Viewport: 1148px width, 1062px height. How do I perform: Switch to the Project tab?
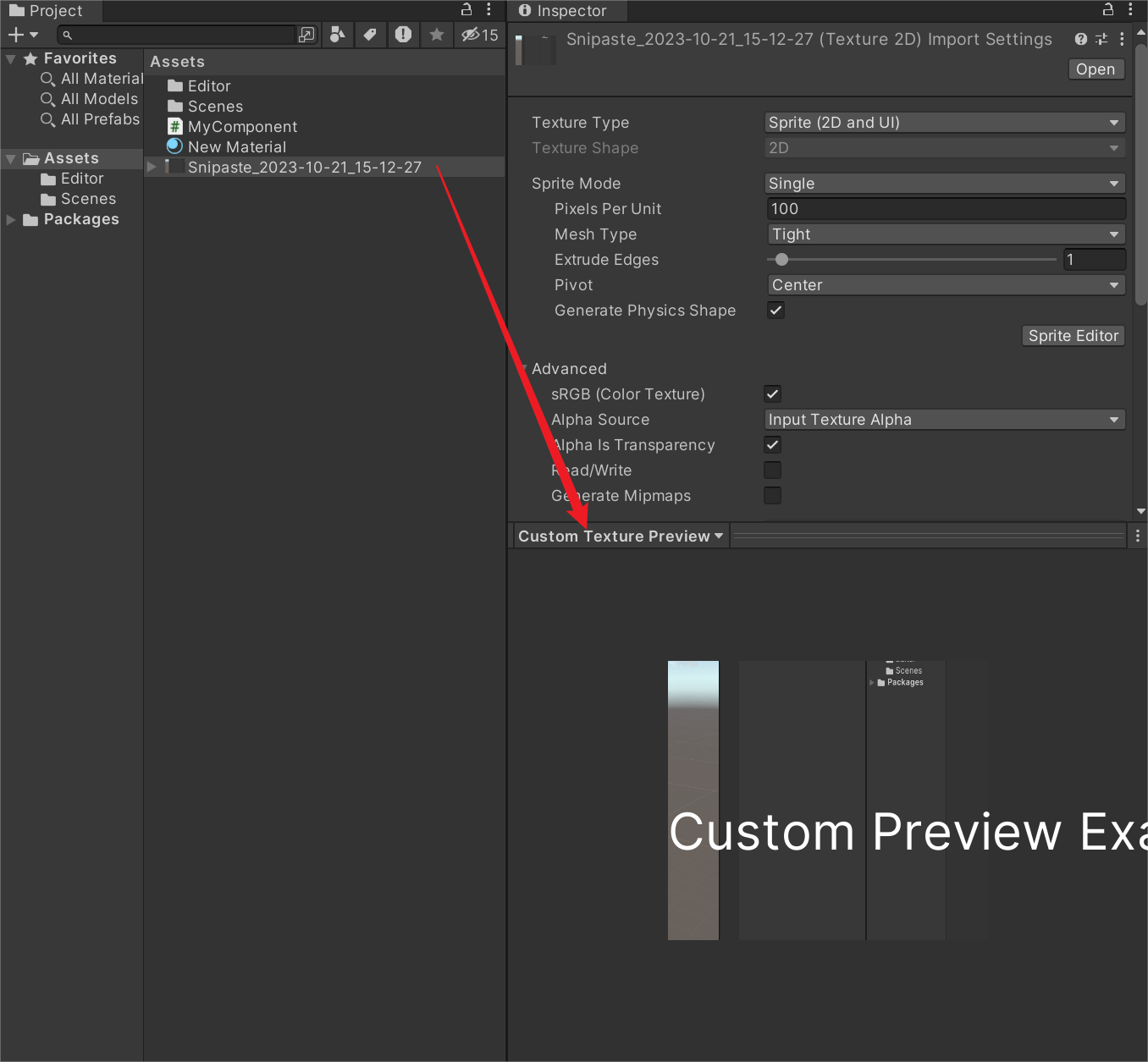(51, 11)
